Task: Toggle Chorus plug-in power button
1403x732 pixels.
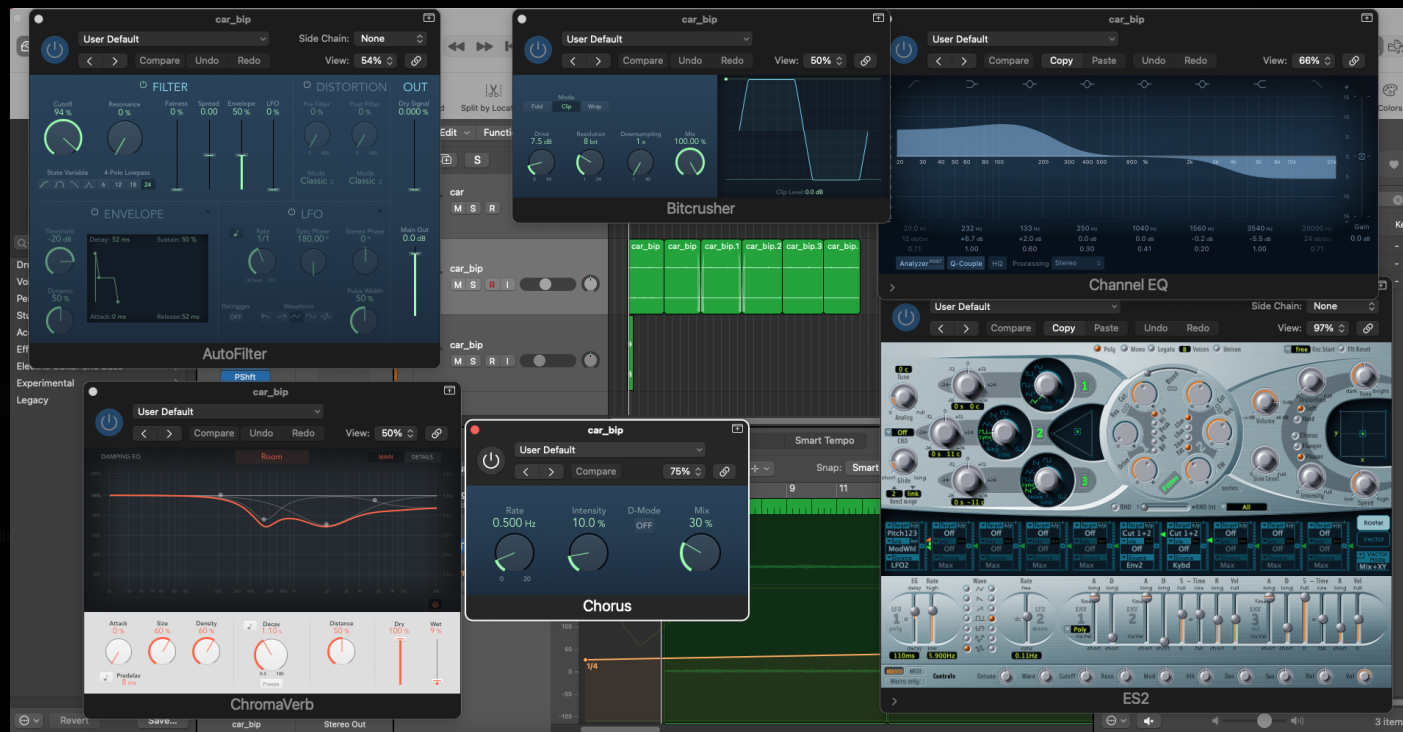Action: tap(490, 460)
